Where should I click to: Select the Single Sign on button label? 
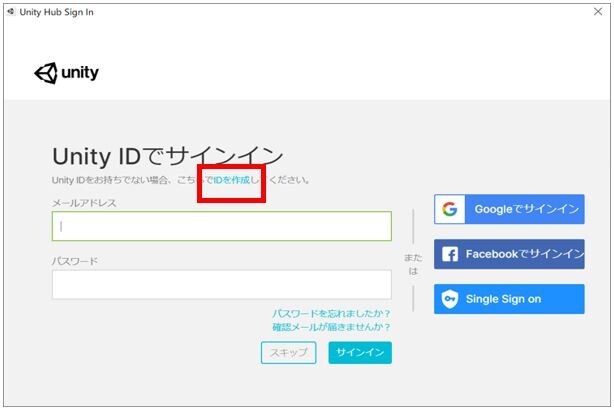[x=503, y=299]
